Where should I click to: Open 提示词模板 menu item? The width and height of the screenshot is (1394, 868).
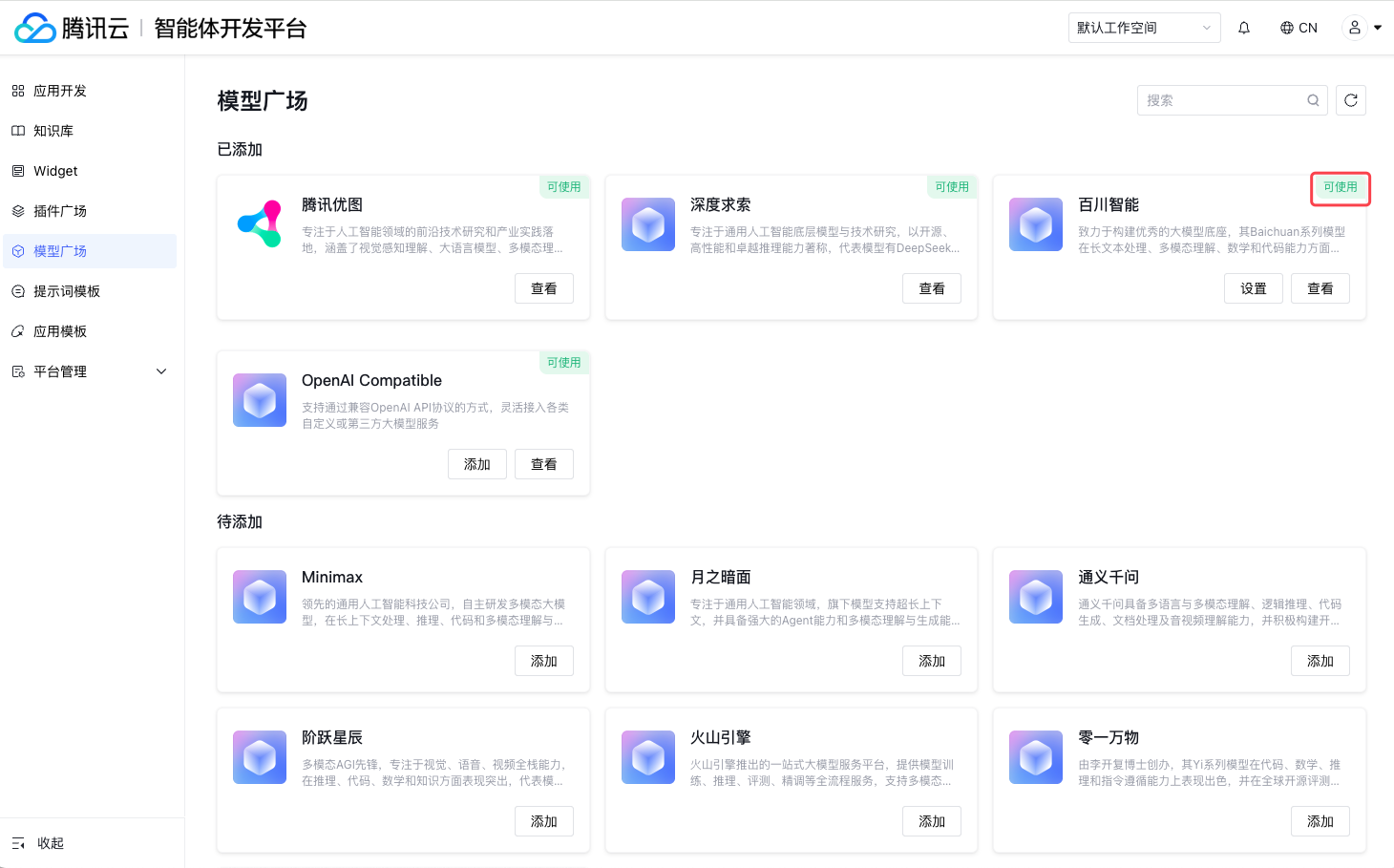point(90,291)
